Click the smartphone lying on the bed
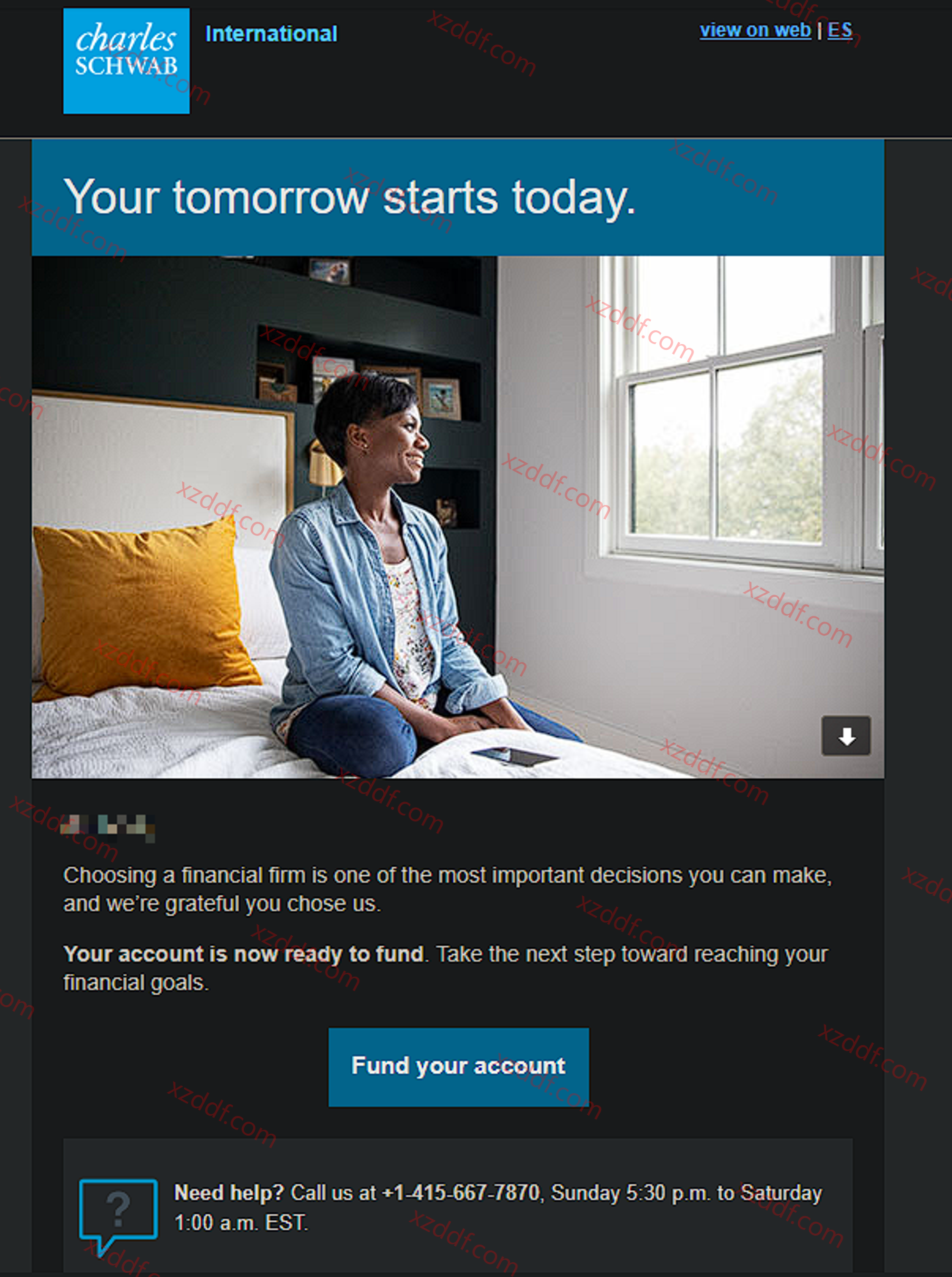The image size is (952, 1277). [515, 755]
